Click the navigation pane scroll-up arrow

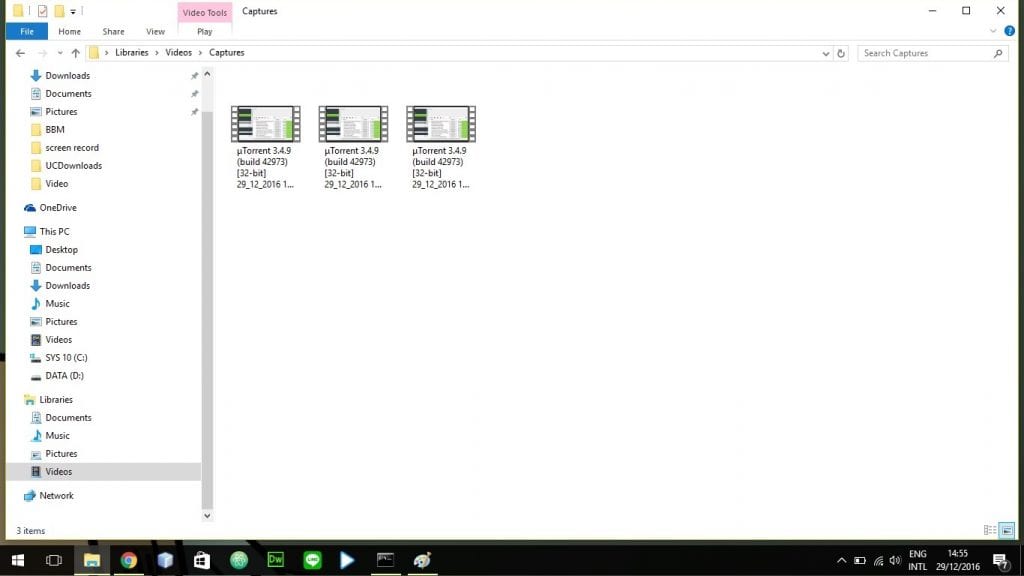tap(207, 74)
